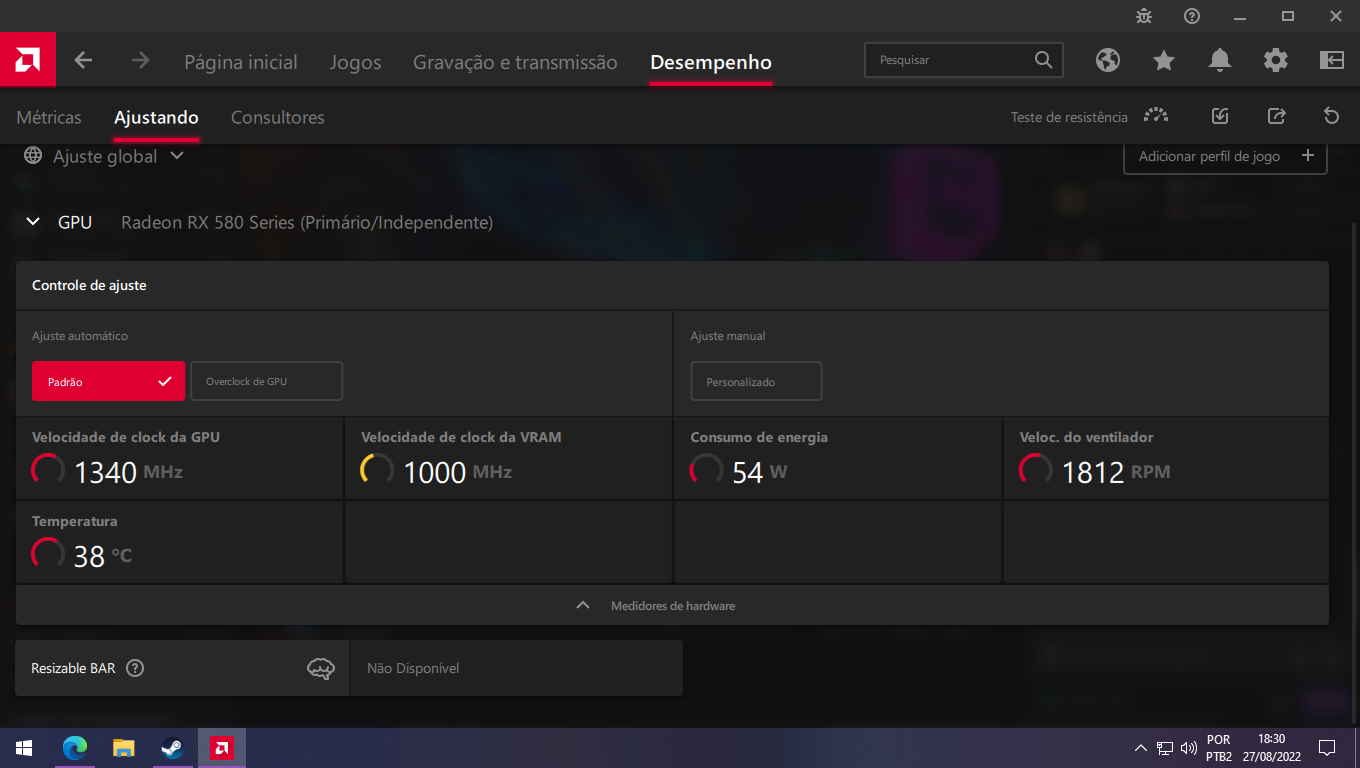Click the AMD logo home icon
1360x768 pixels.
(27, 60)
